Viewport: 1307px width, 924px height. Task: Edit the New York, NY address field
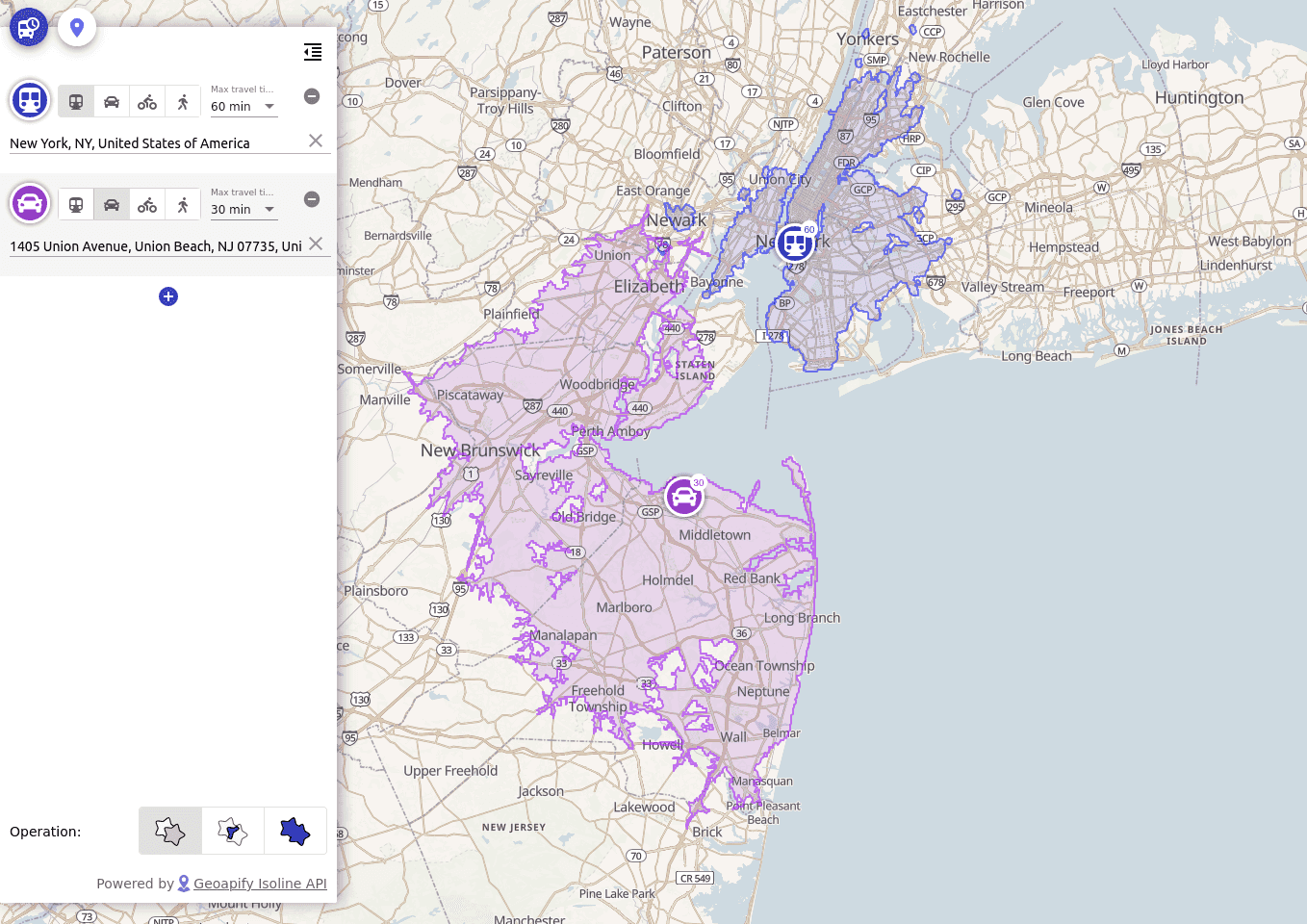[x=156, y=143]
